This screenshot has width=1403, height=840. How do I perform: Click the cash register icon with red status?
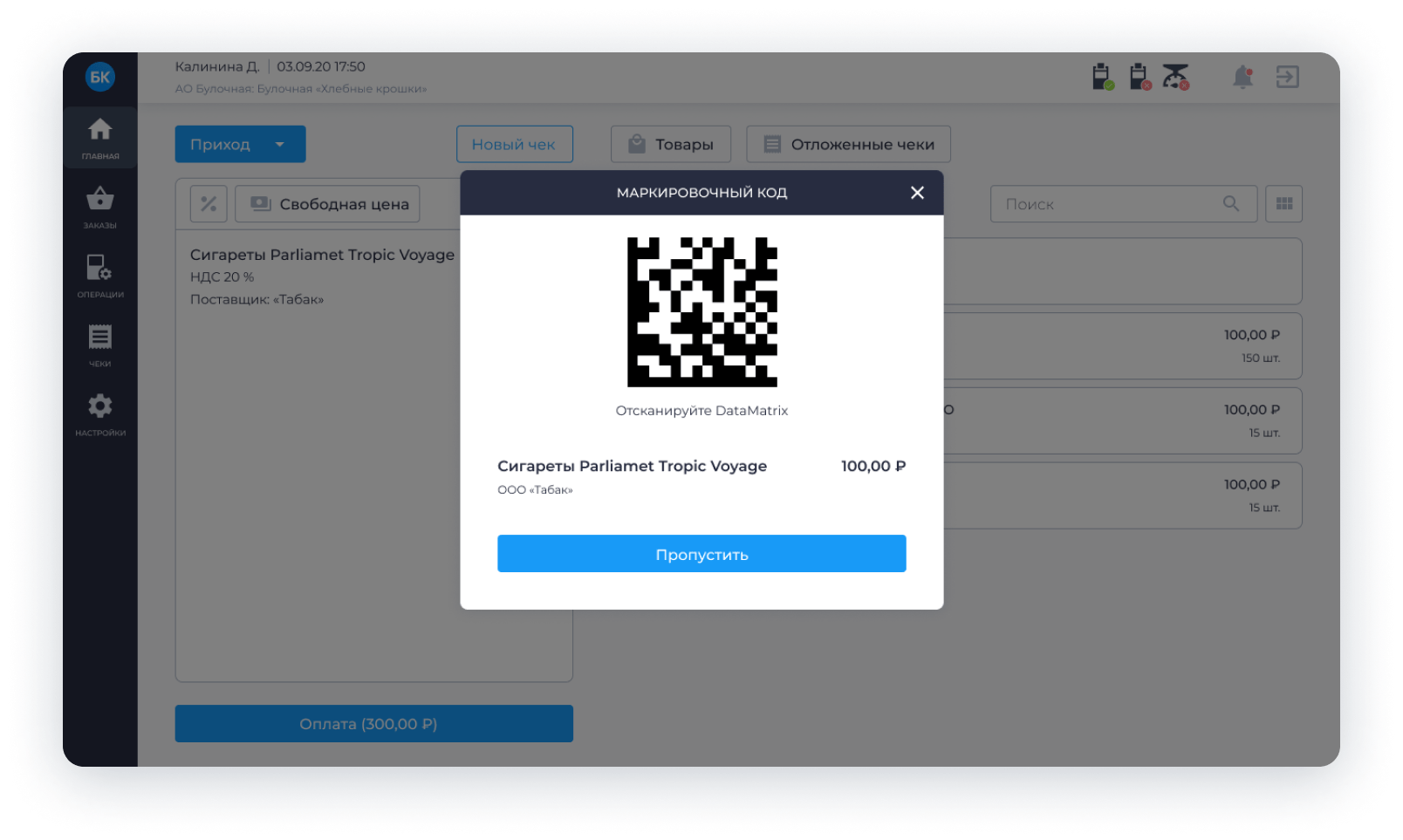pos(1140,77)
